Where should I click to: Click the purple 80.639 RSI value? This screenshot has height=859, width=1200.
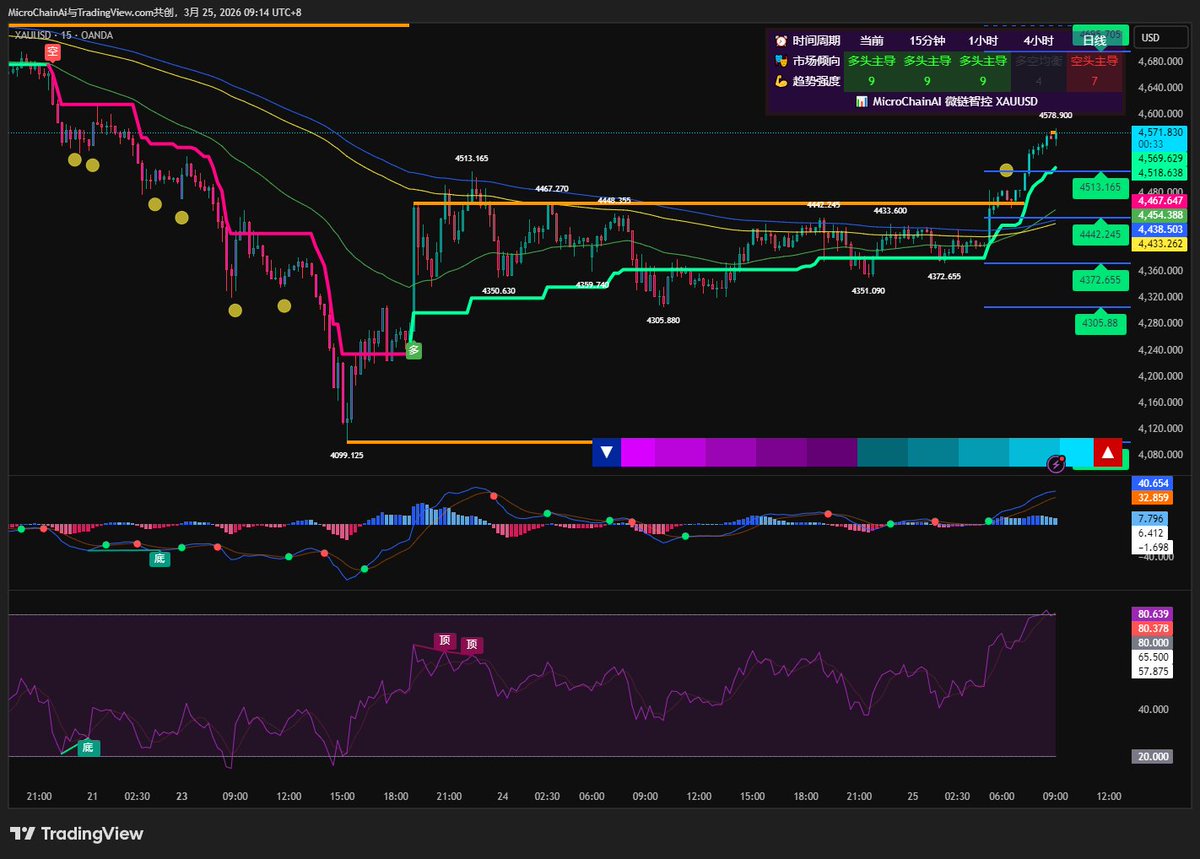1154,614
